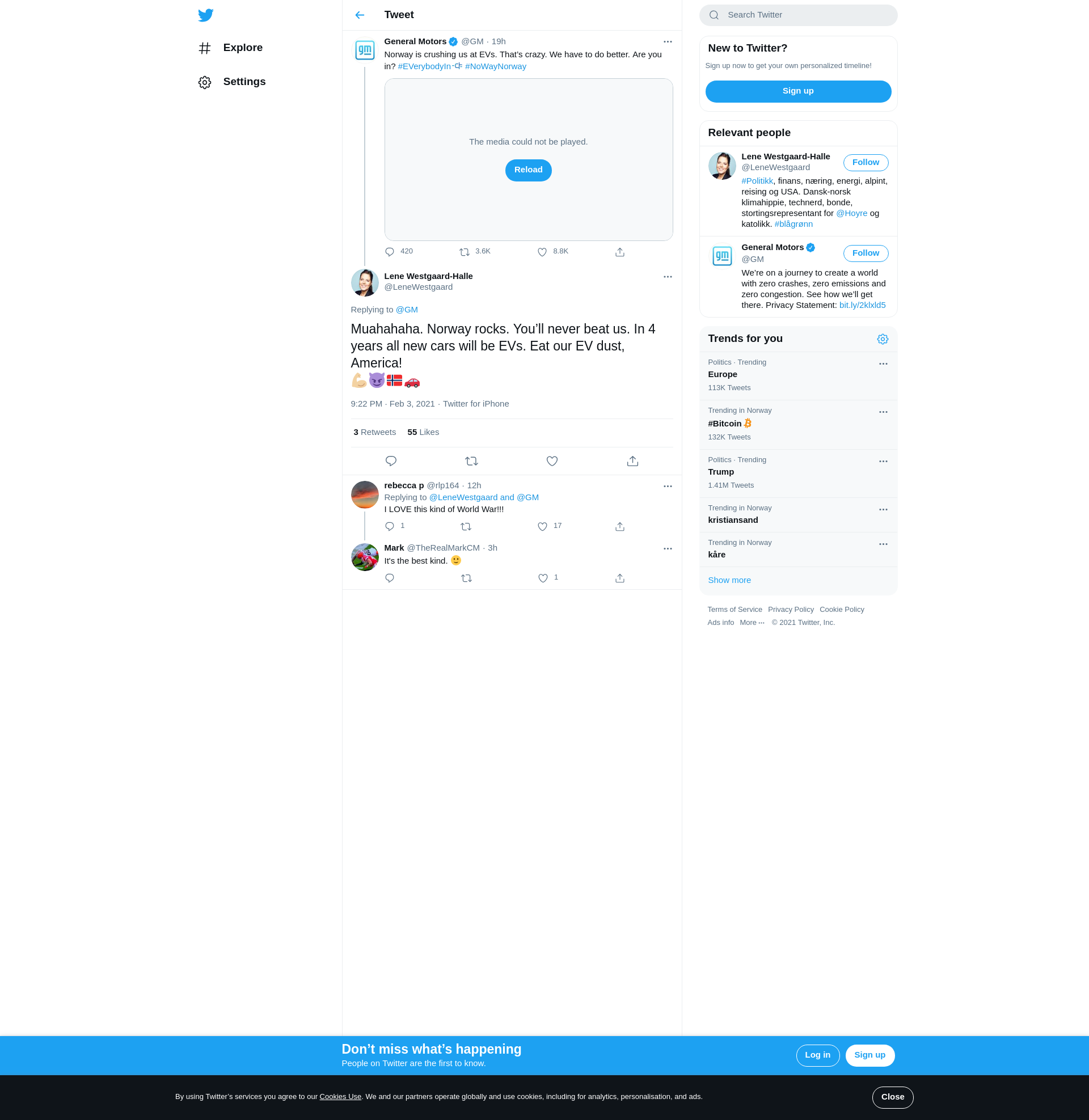The height and width of the screenshot is (1120, 1089).
Task: Open the search magnifier icon
Action: [714, 15]
